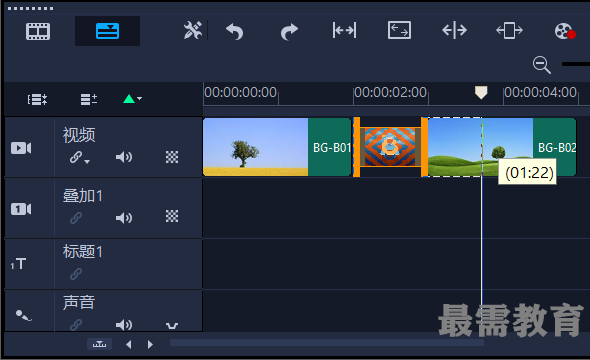Mute the 叠加1 overlay track
The width and height of the screenshot is (590, 360).
tap(124, 218)
